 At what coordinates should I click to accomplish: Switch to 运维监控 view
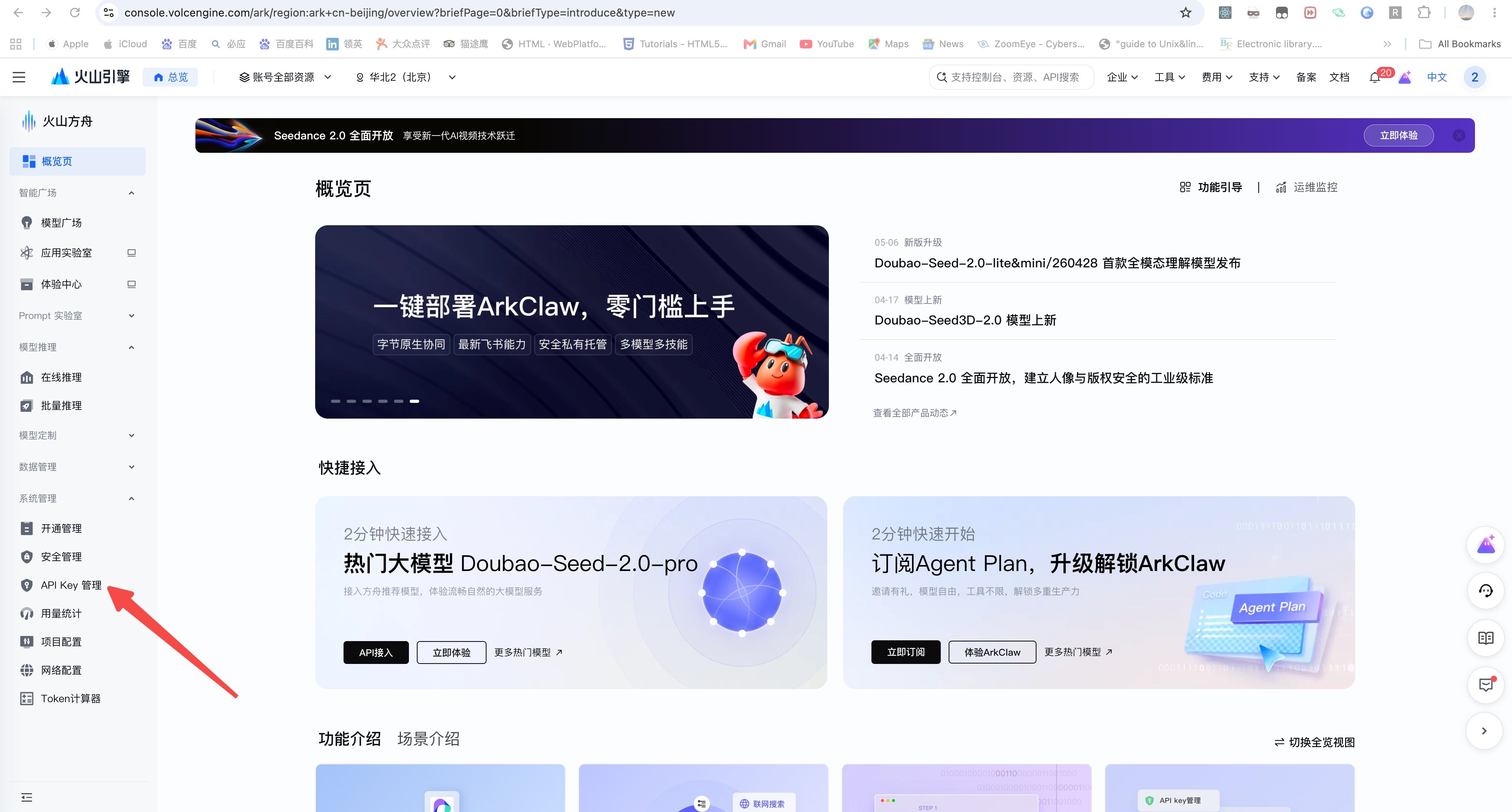coord(1307,187)
